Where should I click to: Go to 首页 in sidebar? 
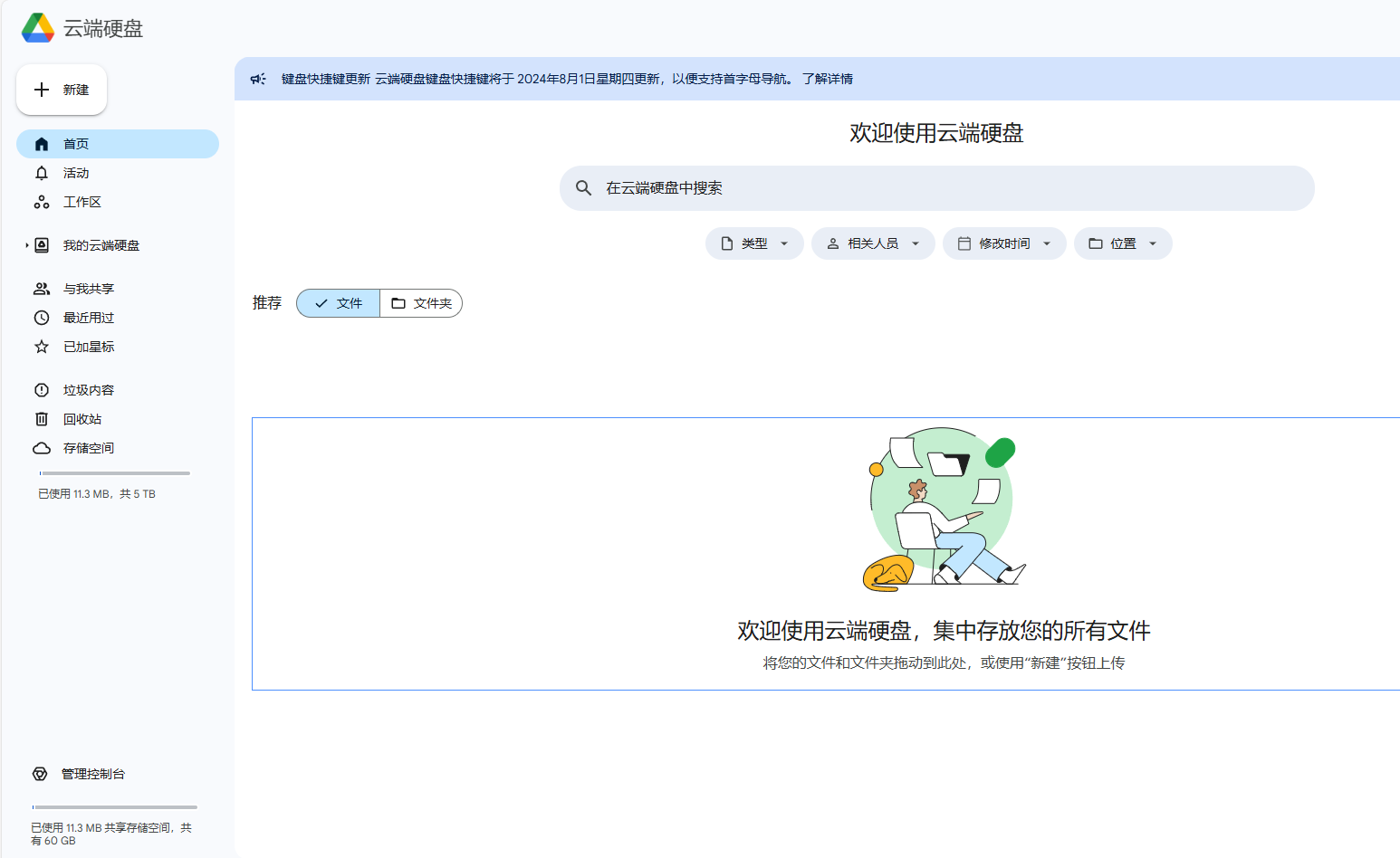pyautogui.click(x=118, y=144)
